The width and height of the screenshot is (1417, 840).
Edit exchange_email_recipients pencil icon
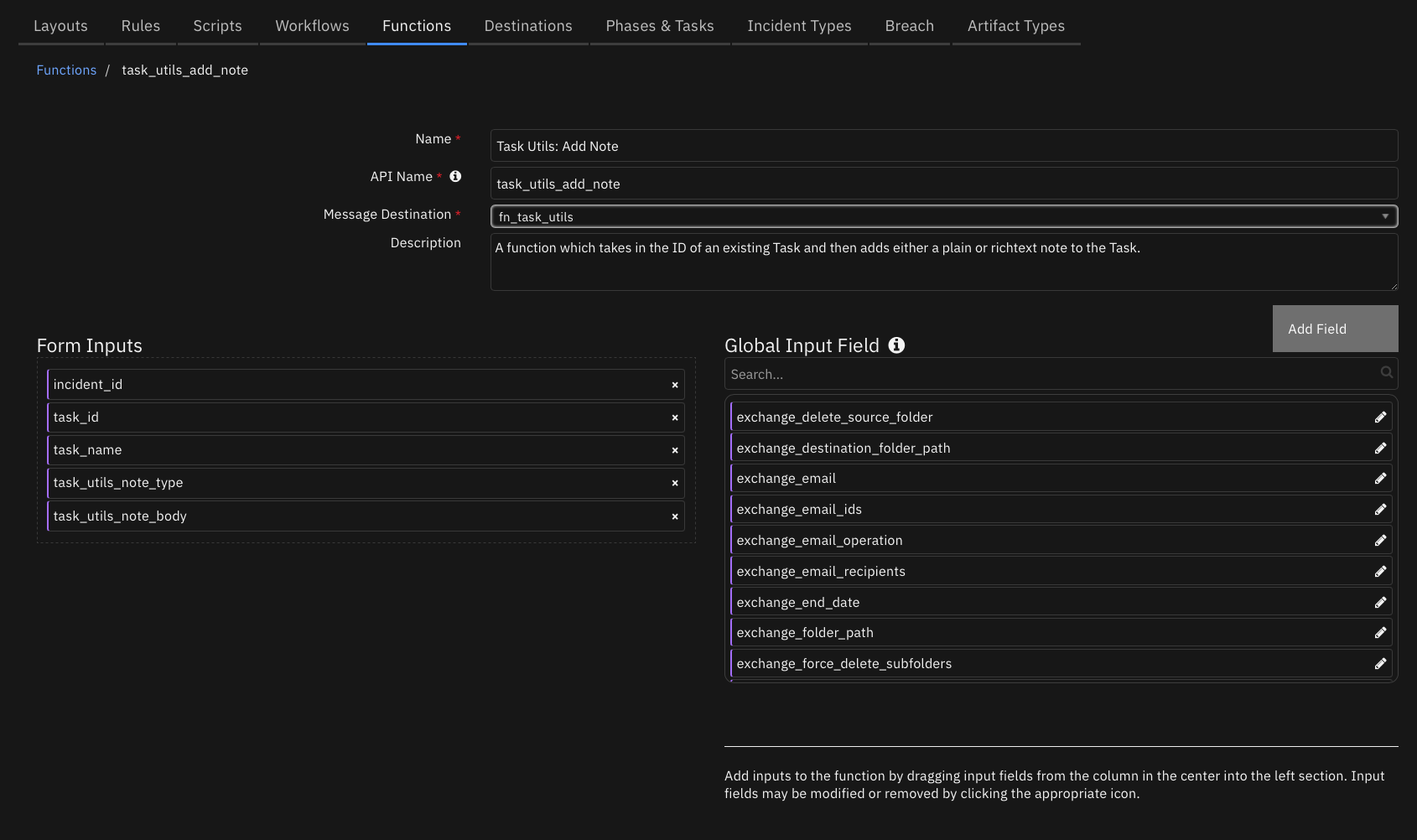click(x=1380, y=572)
